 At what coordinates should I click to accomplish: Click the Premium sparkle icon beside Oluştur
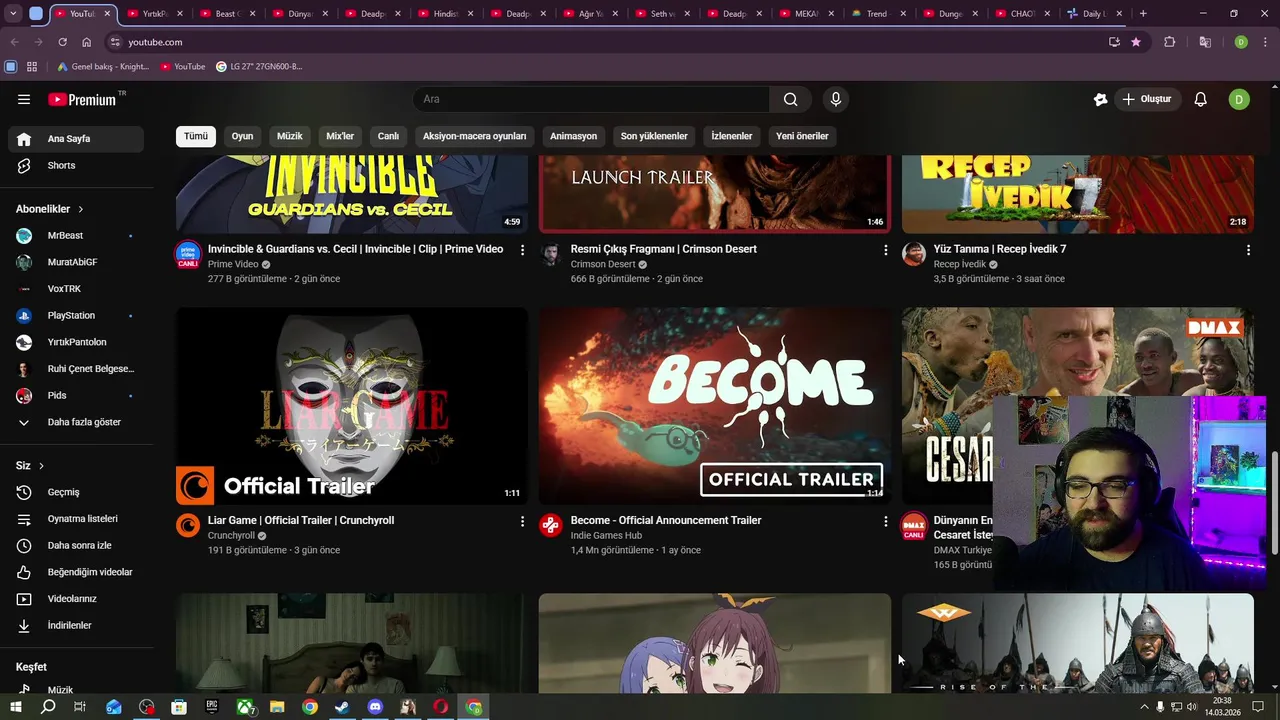1100,99
